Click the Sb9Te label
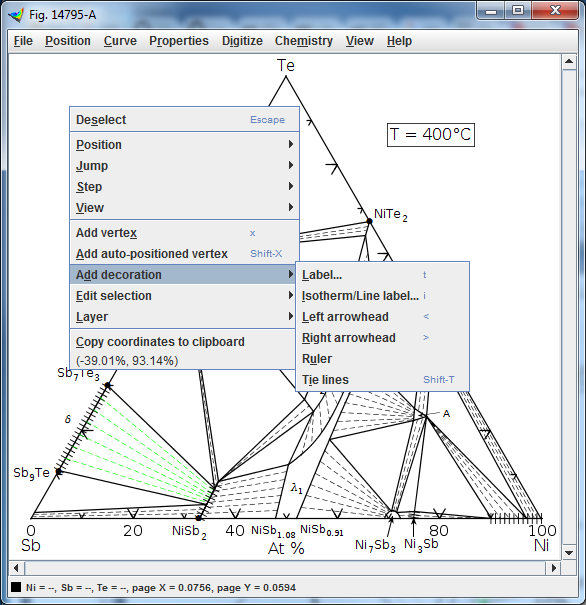Screen dimensions: 586x605 coord(31,473)
